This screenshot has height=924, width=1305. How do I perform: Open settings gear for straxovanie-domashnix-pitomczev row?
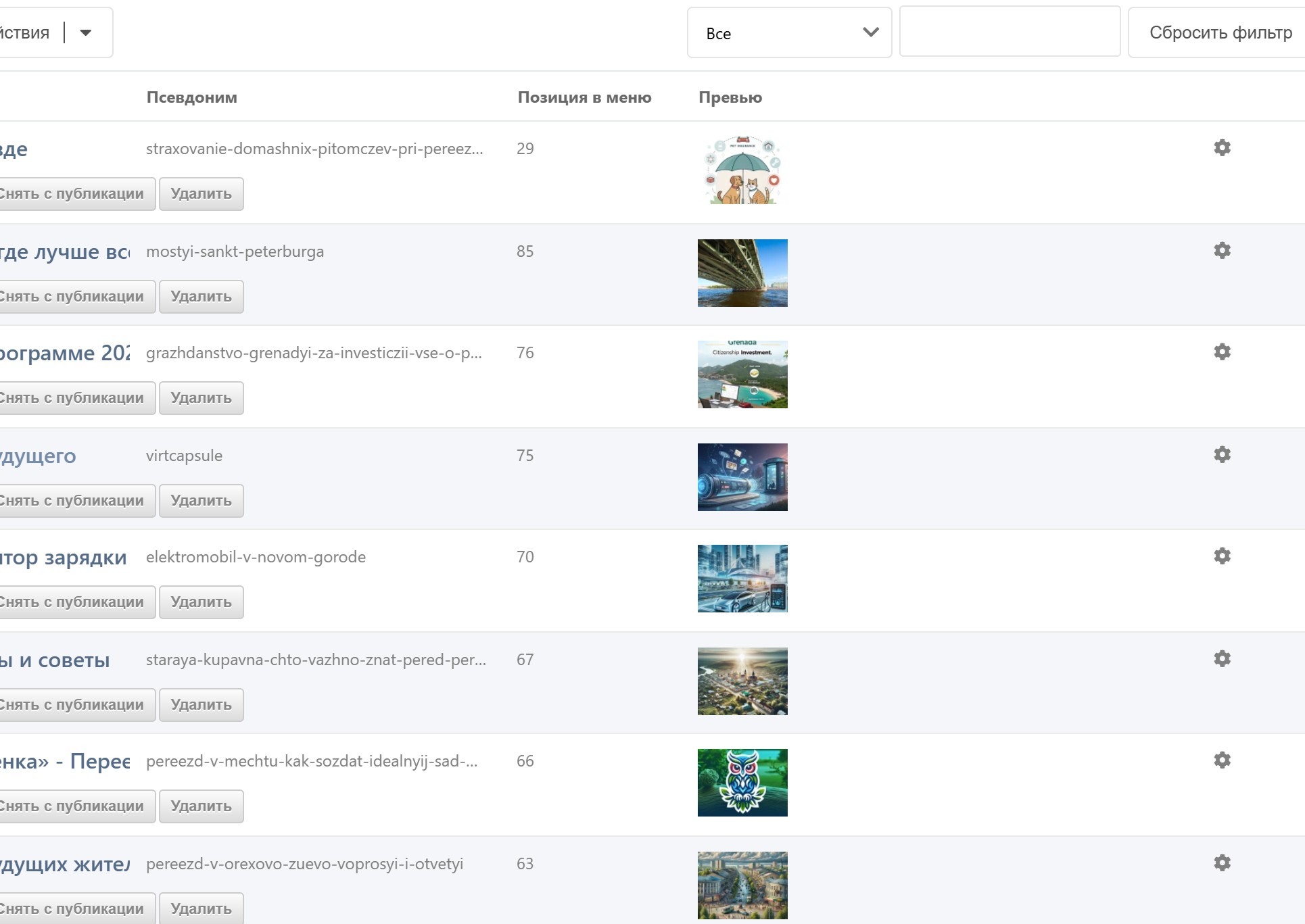point(1222,147)
